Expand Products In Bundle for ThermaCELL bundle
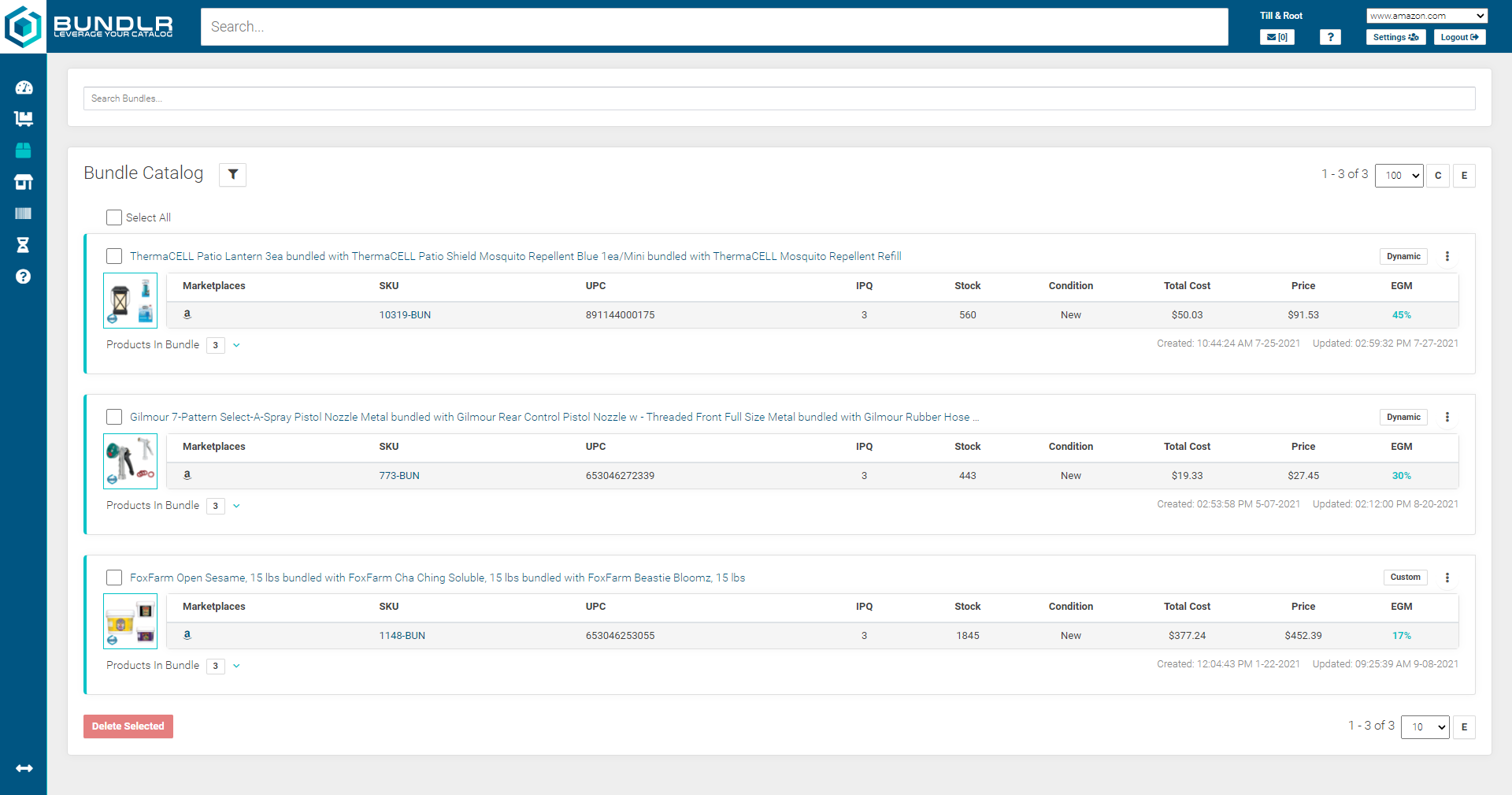The height and width of the screenshot is (795, 1512). click(236, 345)
